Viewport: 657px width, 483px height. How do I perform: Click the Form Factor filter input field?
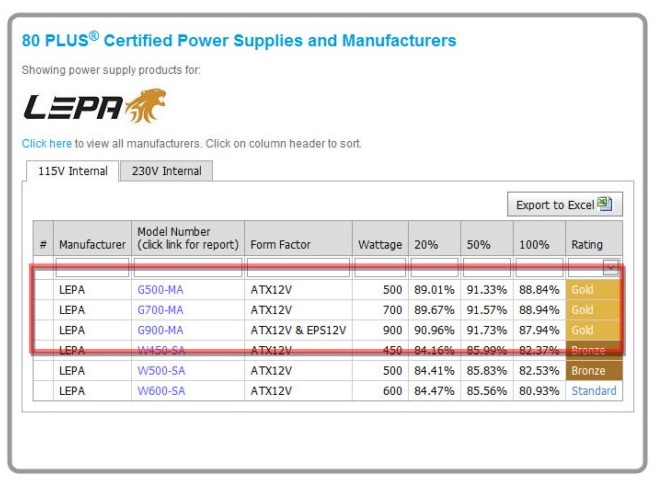298,268
